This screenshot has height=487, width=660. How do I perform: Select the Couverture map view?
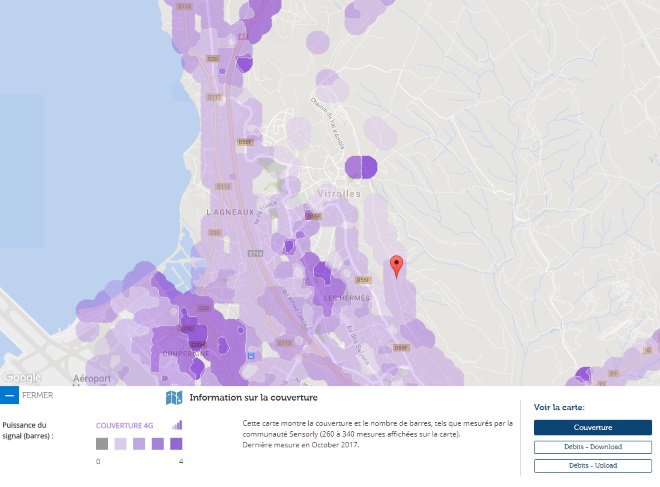pos(593,427)
